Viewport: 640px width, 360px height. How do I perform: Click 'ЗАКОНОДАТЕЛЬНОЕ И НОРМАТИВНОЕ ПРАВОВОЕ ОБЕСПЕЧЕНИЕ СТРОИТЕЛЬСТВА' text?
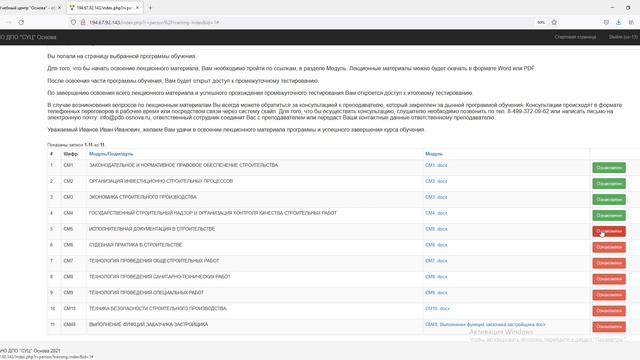(x=183, y=165)
